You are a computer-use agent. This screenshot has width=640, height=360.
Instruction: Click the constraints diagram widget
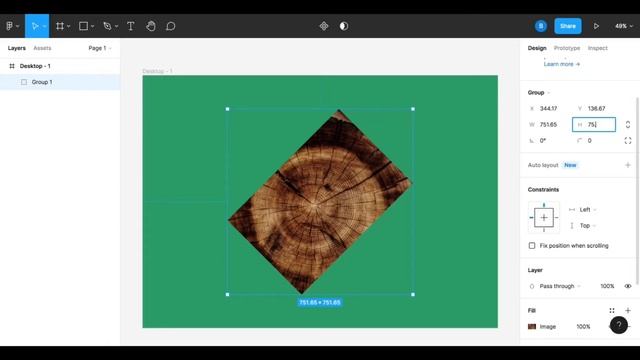[544, 218]
